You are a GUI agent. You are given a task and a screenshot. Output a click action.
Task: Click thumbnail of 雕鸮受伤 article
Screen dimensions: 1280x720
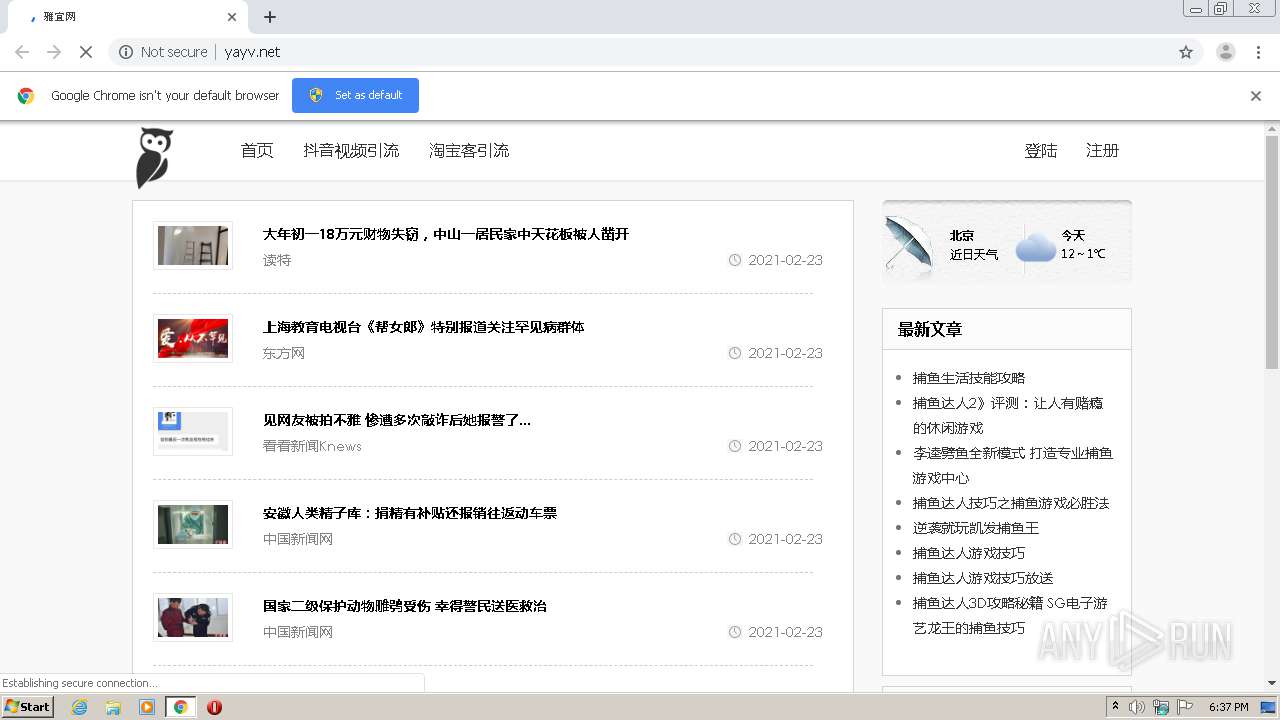coord(193,618)
